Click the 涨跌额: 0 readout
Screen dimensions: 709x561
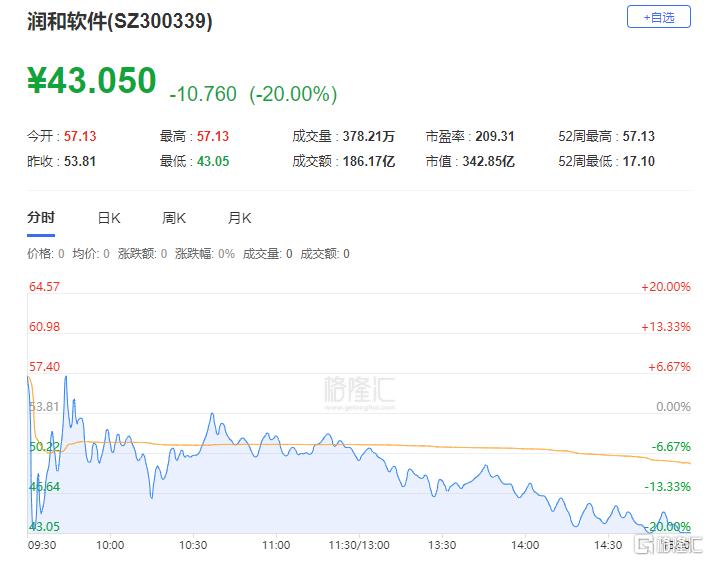[142, 254]
